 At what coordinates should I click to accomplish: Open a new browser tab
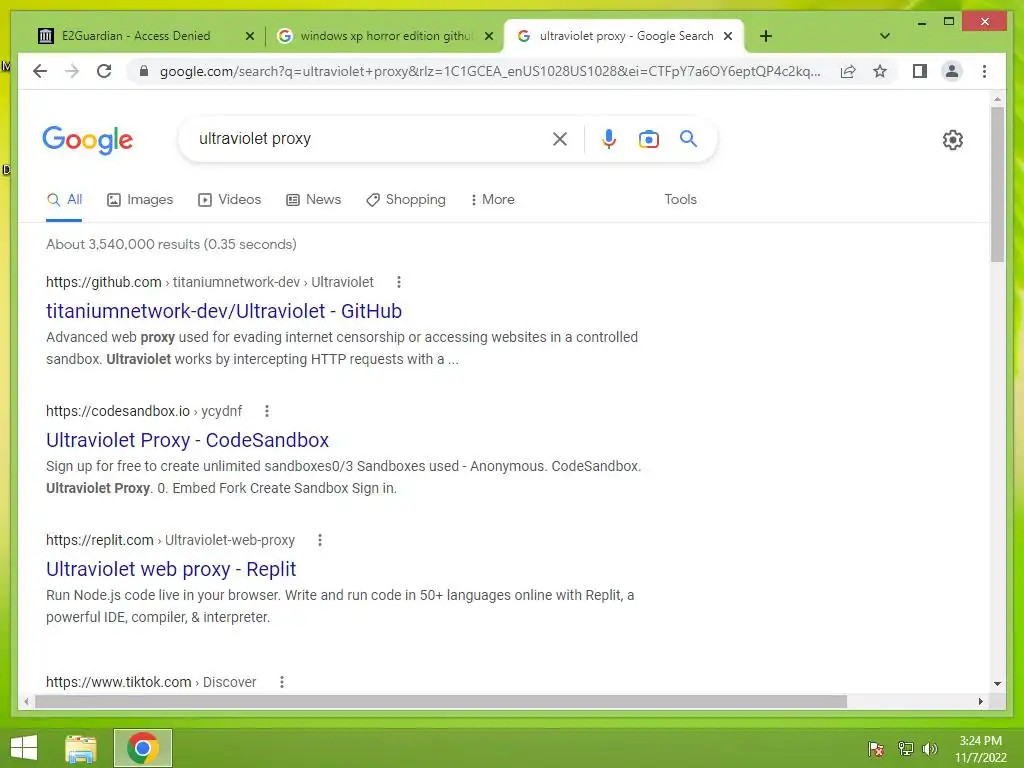click(766, 37)
